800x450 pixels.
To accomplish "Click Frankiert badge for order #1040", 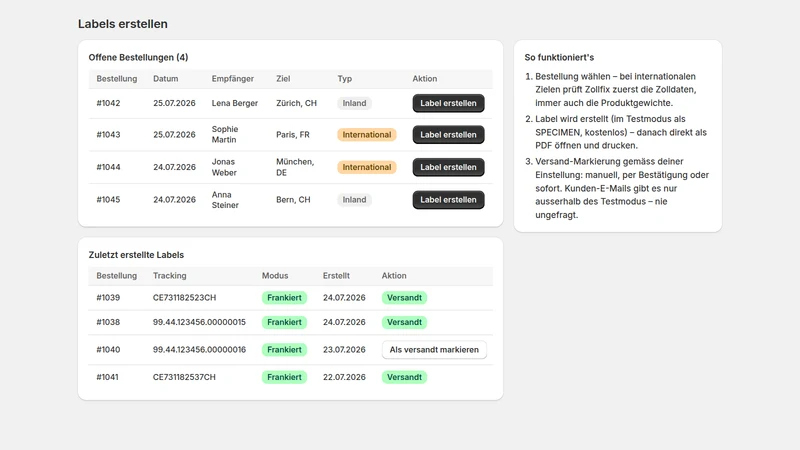I will point(284,350).
